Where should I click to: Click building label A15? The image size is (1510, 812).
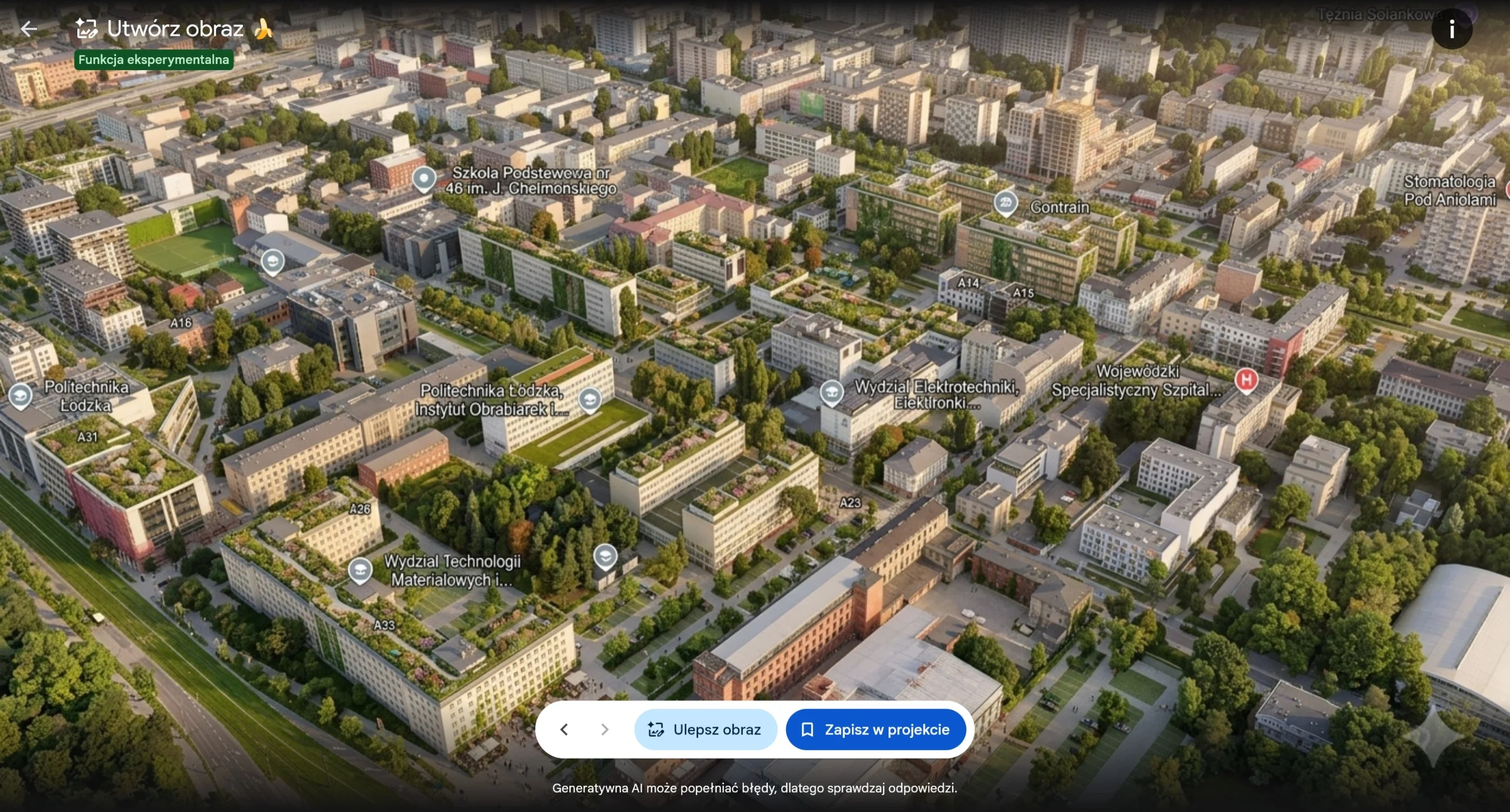tap(1024, 292)
